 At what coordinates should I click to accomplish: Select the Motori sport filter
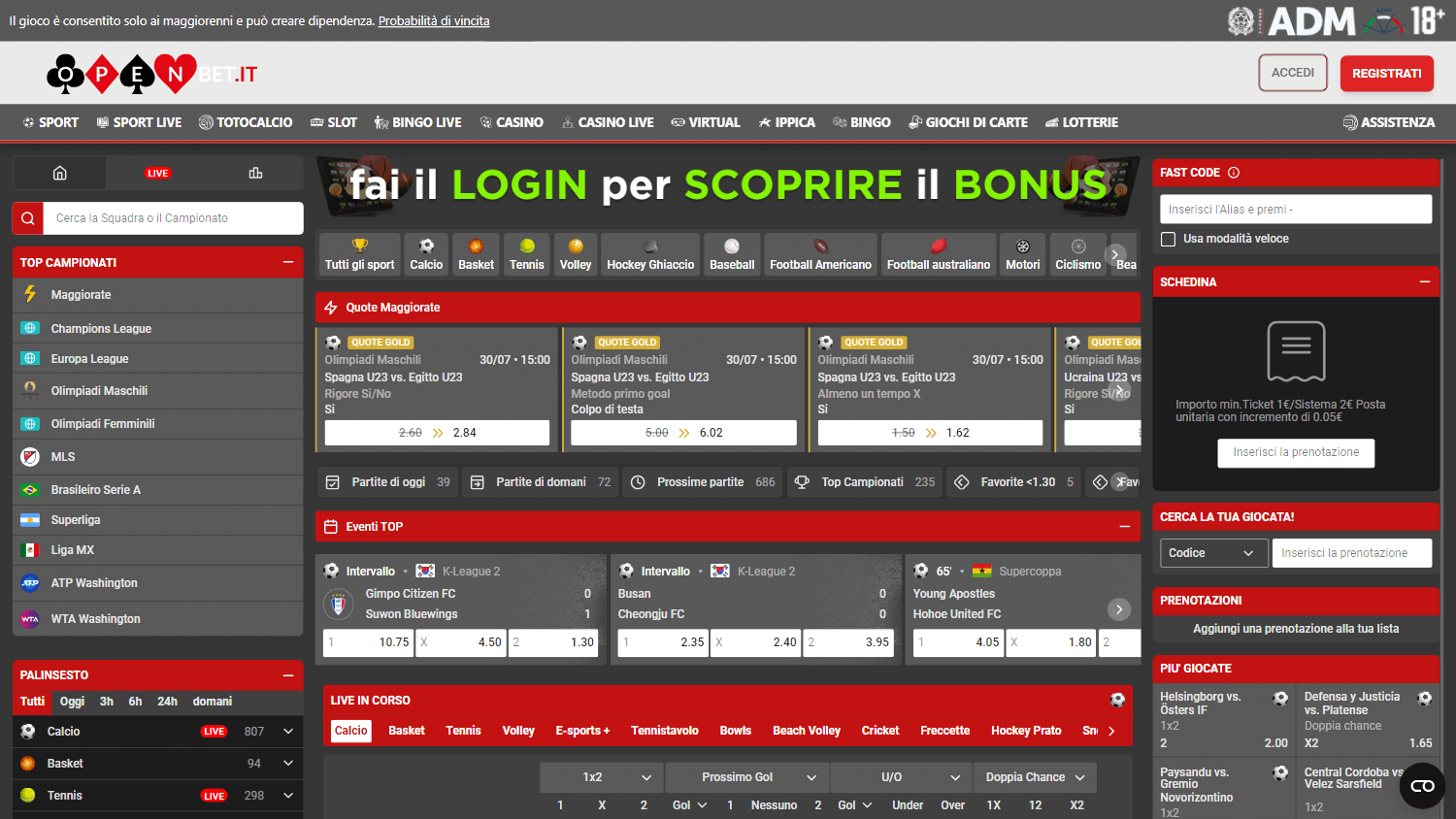1023,254
